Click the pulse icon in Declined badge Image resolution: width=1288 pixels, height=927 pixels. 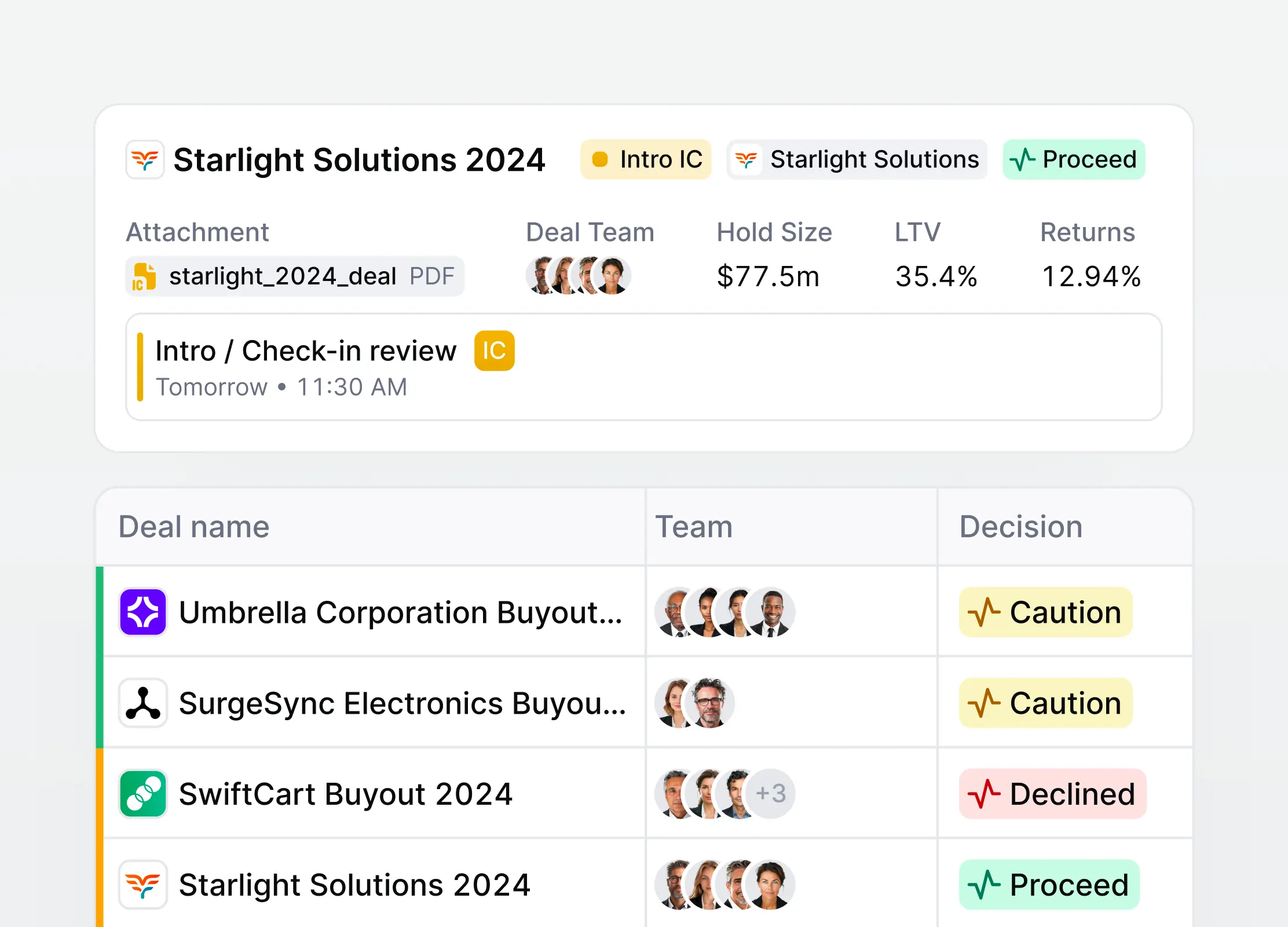(984, 794)
